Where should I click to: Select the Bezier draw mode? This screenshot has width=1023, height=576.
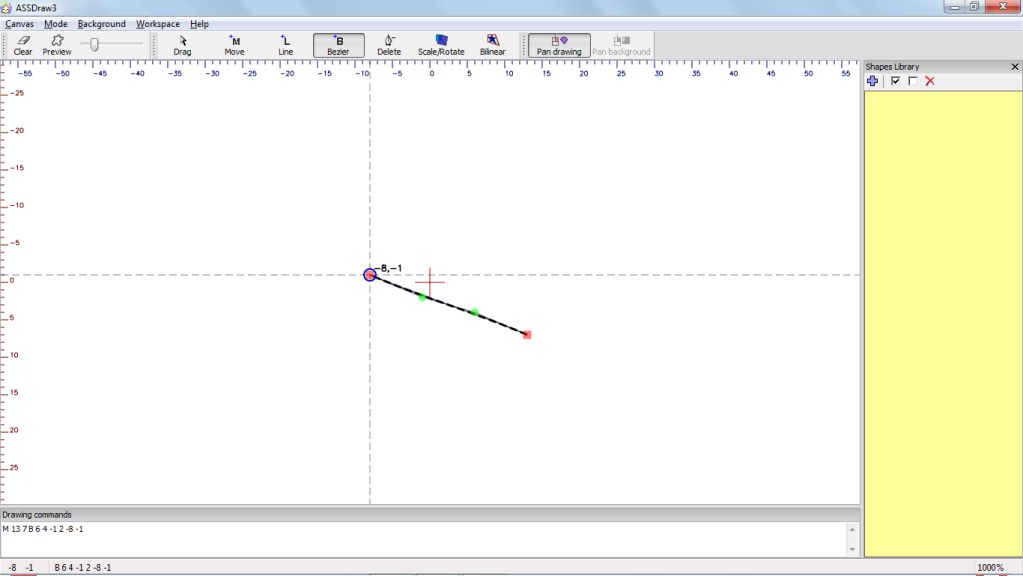338,46
